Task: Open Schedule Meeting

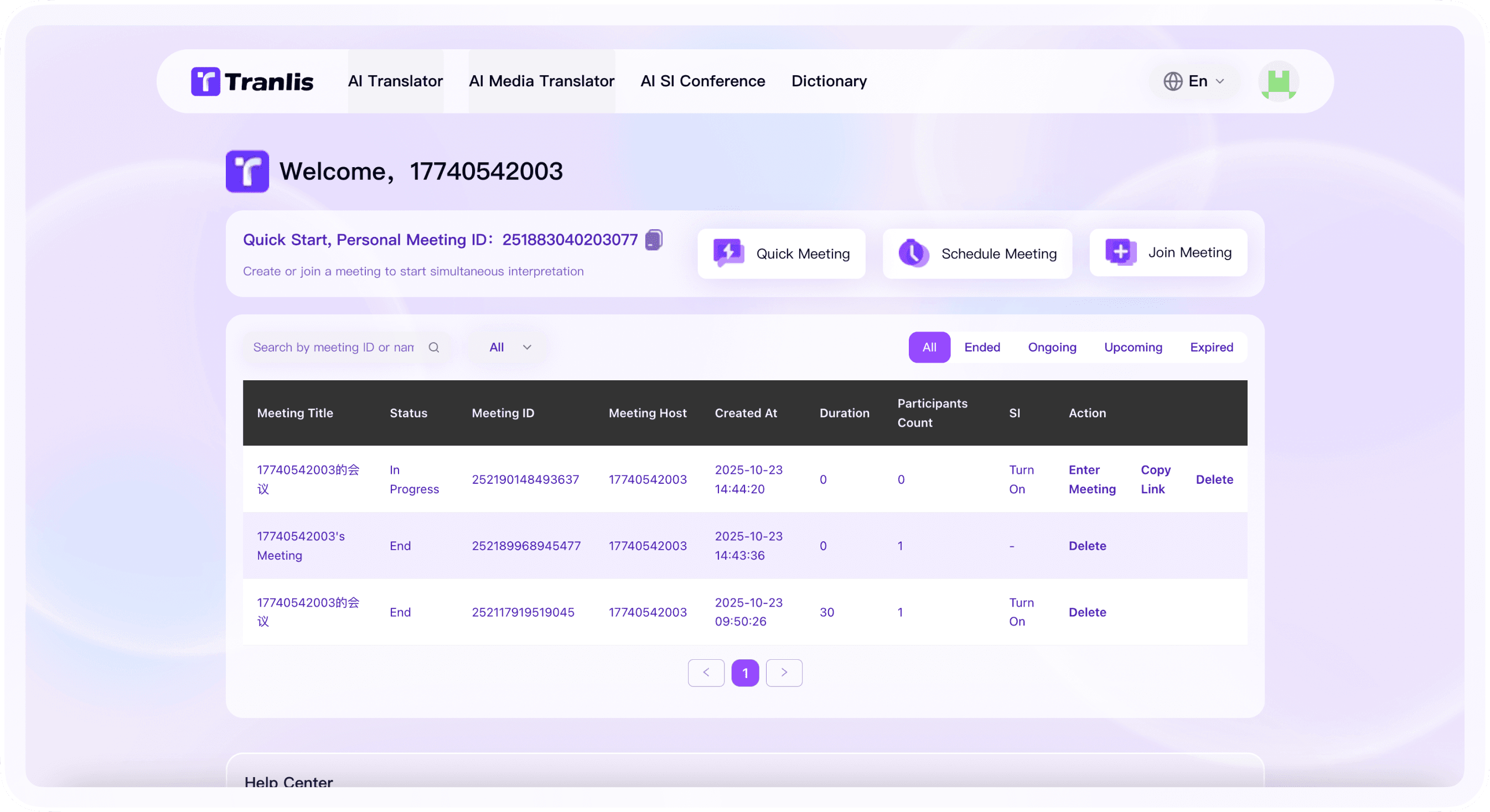Action: tap(977, 254)
